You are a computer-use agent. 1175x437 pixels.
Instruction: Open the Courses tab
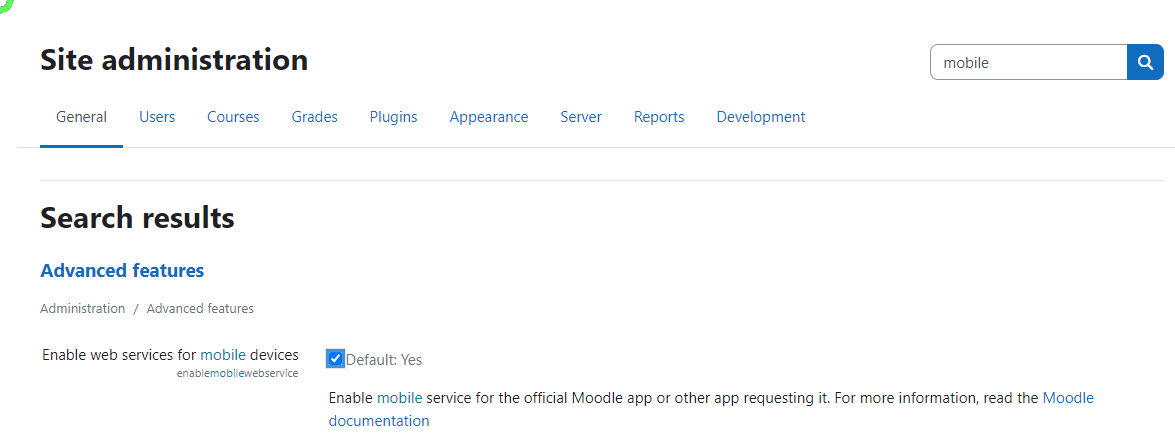pyautogui.click(x=233, y=117)
